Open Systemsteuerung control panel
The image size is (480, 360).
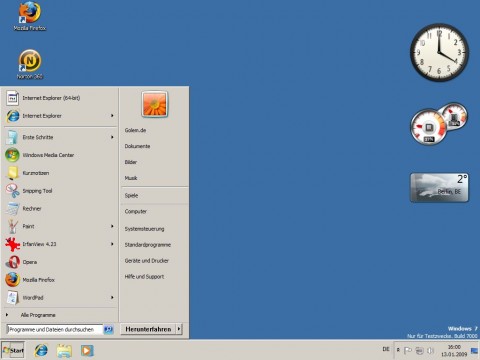(x=144, y=229)
